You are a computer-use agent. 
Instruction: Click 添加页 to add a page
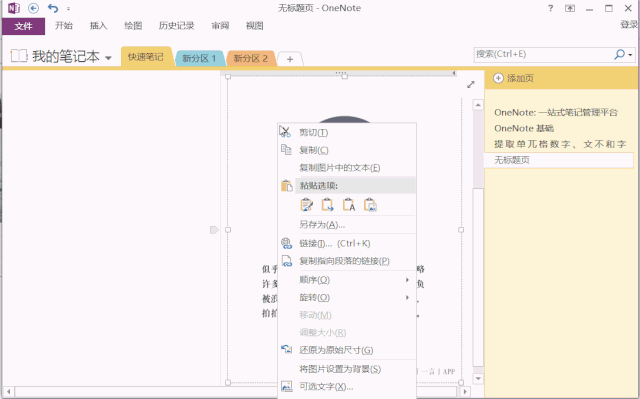513,78
